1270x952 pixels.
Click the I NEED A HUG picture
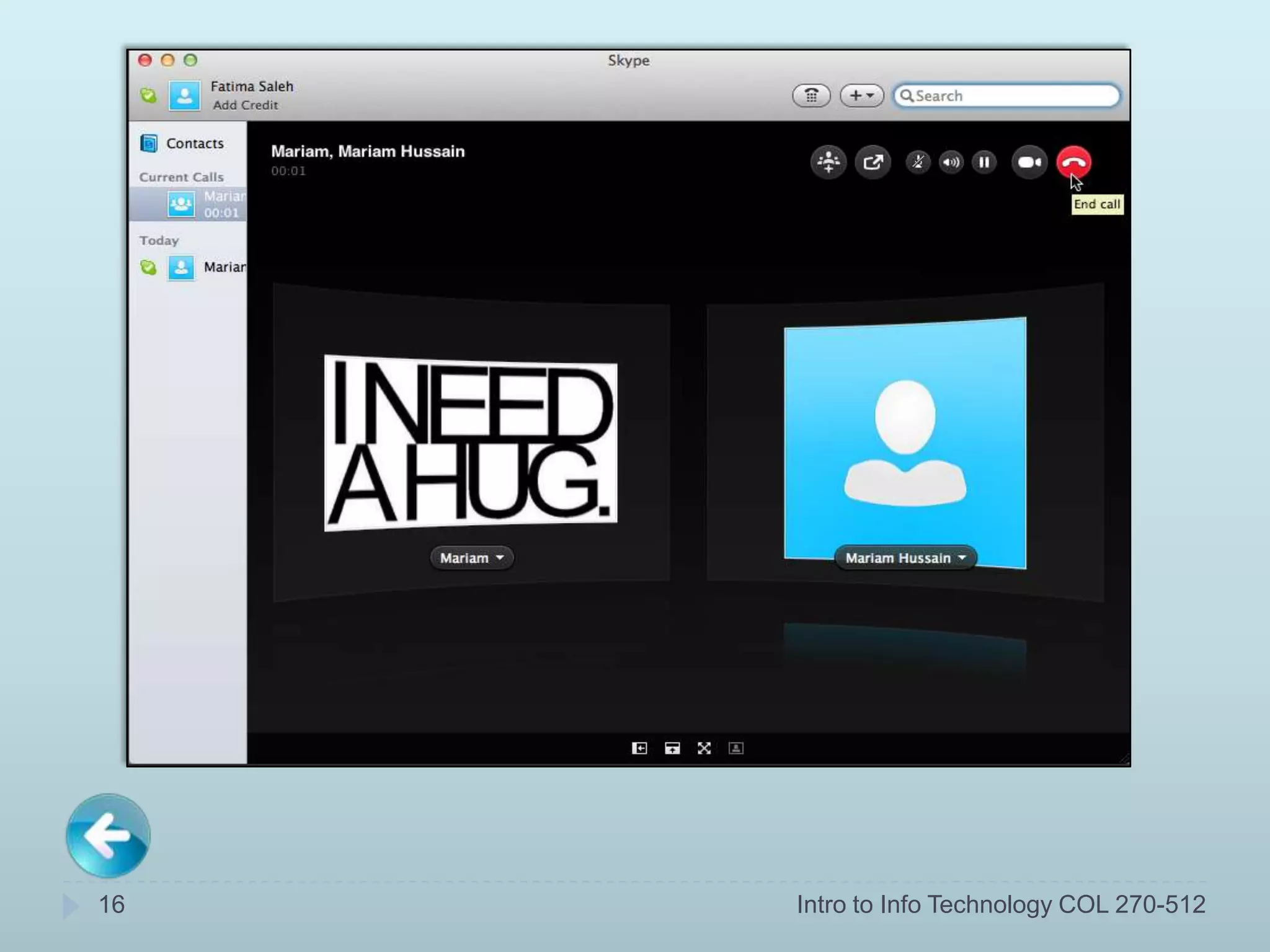470,442
